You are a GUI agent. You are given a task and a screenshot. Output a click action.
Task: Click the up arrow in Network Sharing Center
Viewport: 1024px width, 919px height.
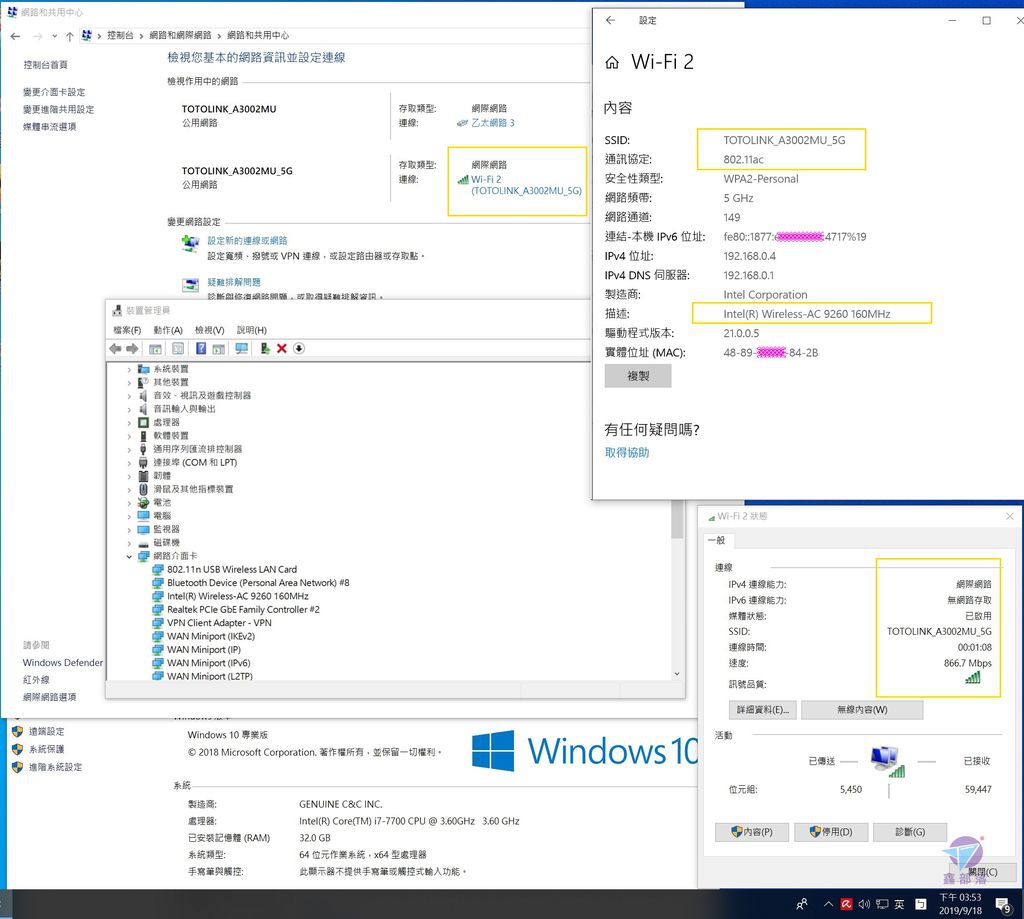click(69, 36)
